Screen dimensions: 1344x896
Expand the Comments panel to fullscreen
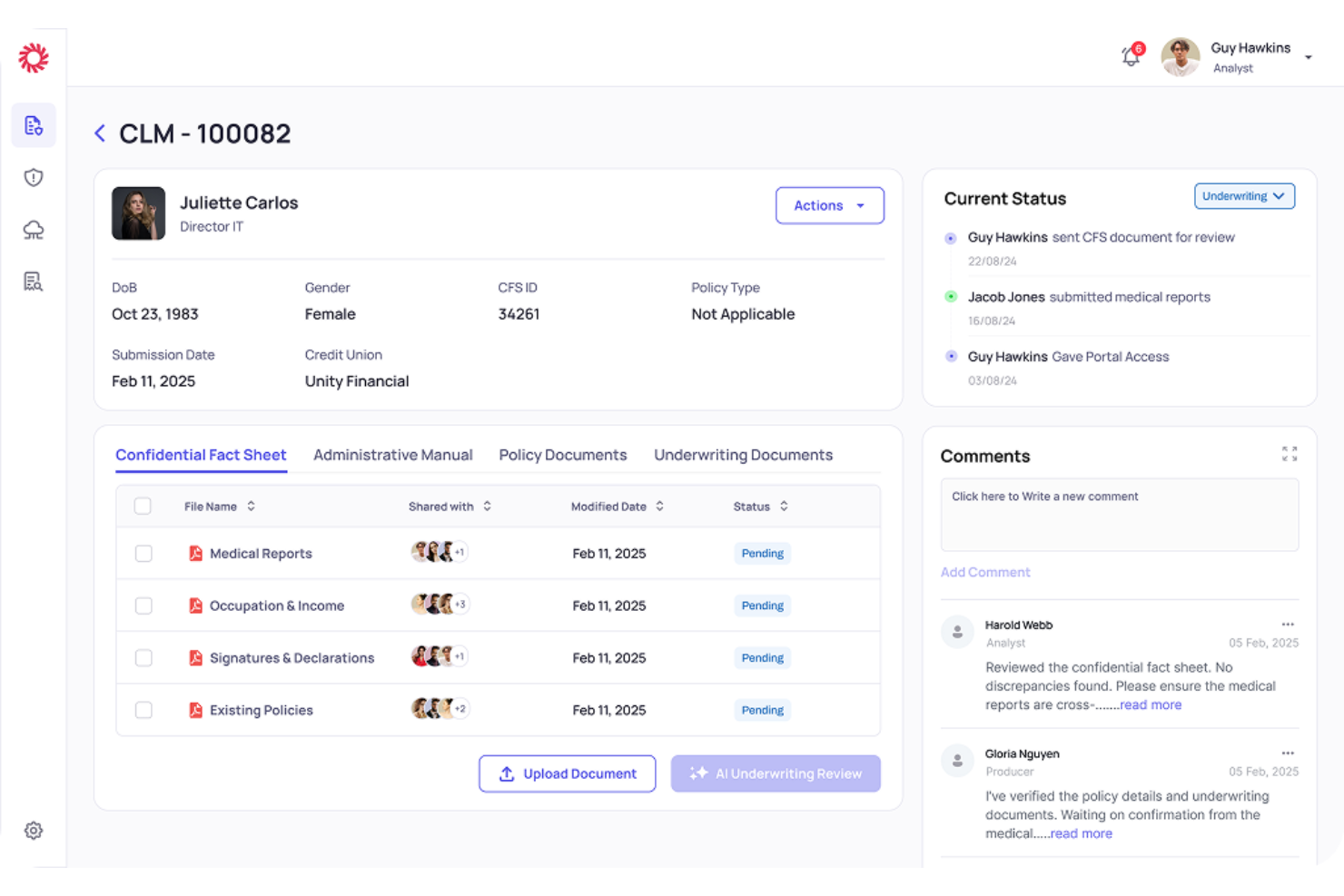click(1289, 453)
